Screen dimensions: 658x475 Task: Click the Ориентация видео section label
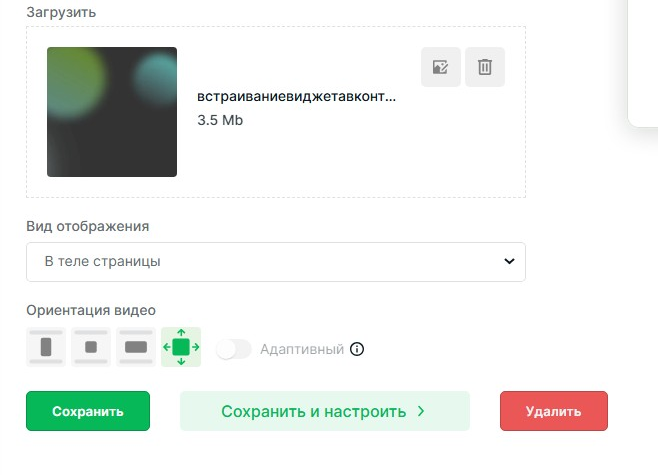91,311
